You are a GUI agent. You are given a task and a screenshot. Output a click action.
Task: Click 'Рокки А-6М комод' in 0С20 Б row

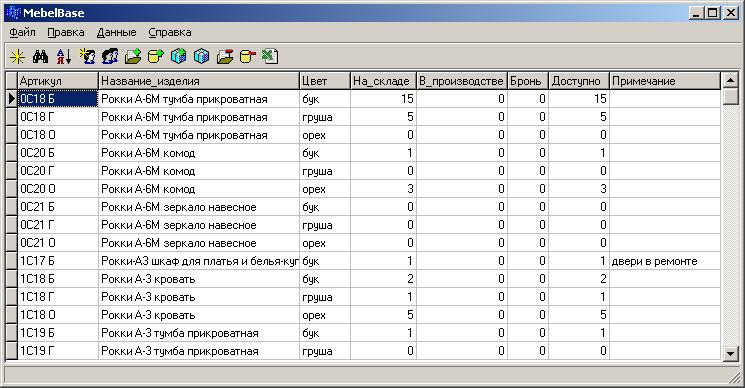(199, 153)
